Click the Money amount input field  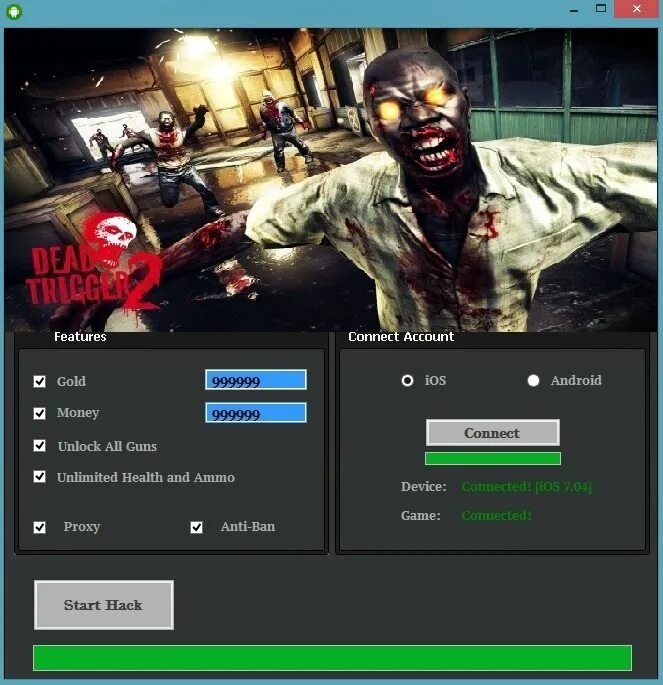coord(256,413)
